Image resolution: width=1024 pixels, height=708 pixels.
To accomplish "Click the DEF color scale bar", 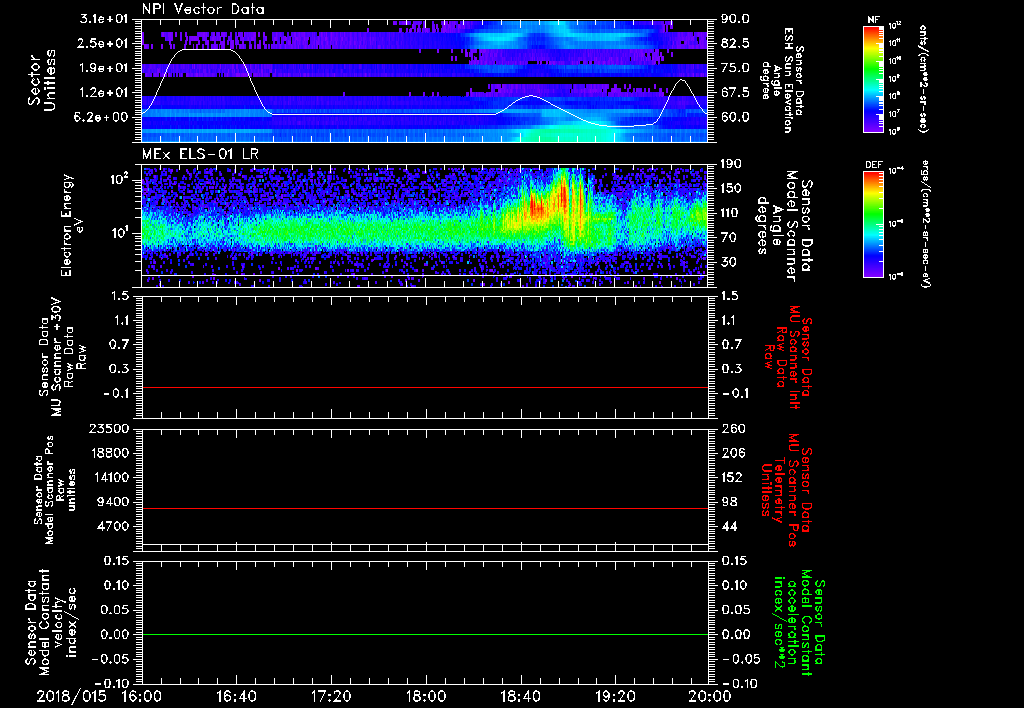I will coord(873,224).
